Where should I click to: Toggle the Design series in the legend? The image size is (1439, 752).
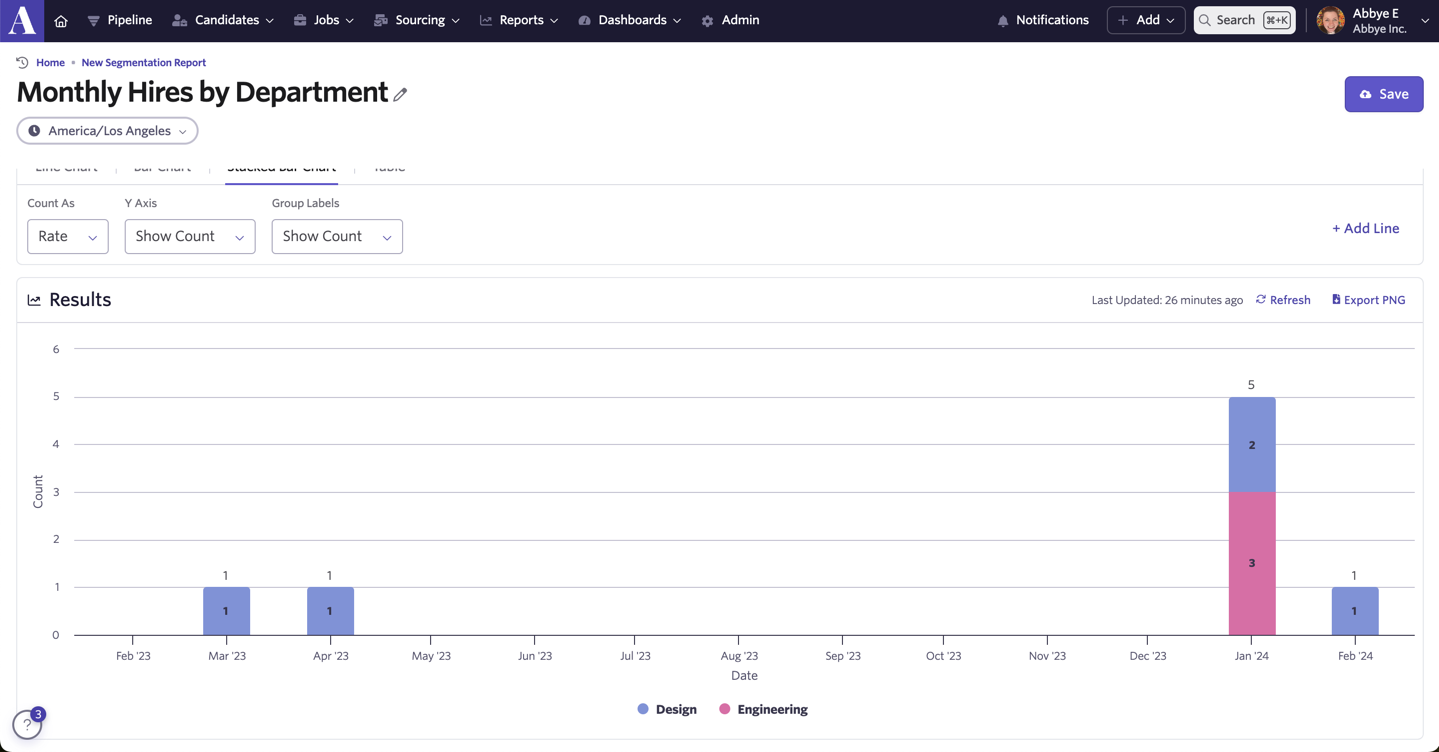coord(667,709)
